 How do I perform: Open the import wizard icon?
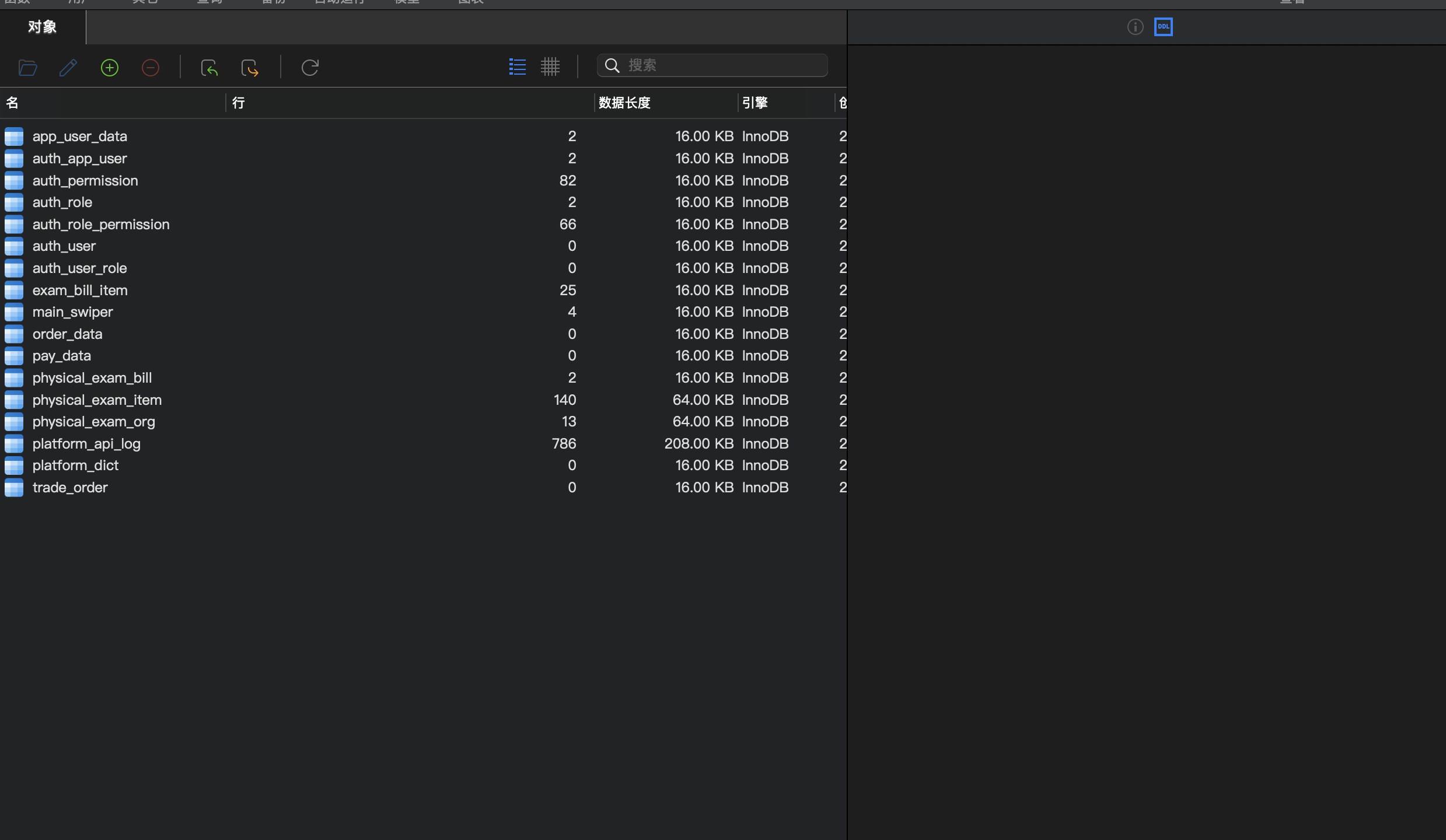click(209, 68)
